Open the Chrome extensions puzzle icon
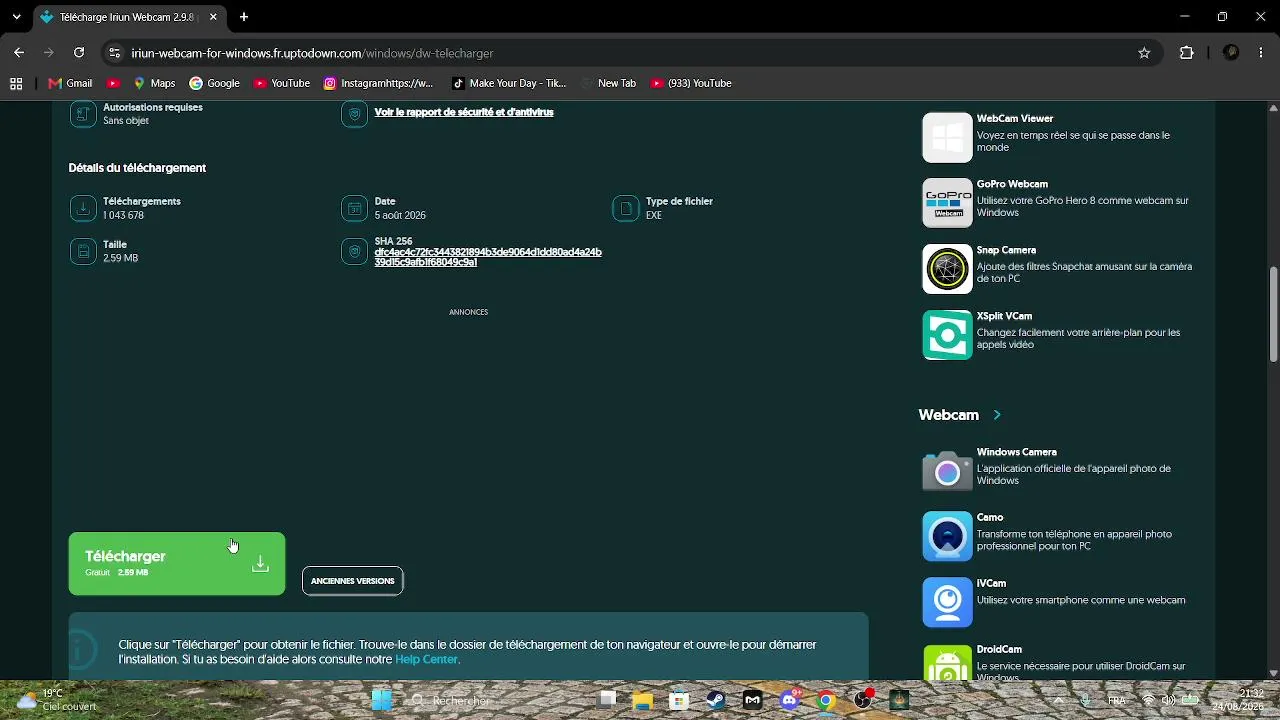This screenshot has width=1280, height=720. [1187, 53]
